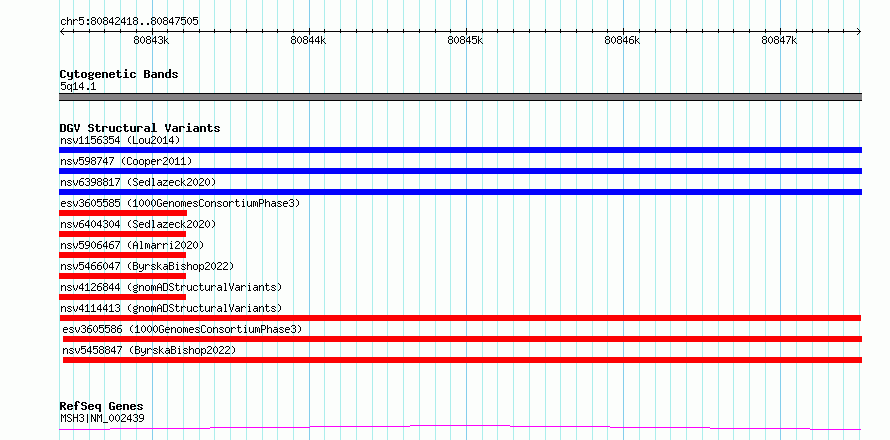Screen dimensions: 890x440
Task: Click the 80846k ruler position
Action: tap(622, 40)
